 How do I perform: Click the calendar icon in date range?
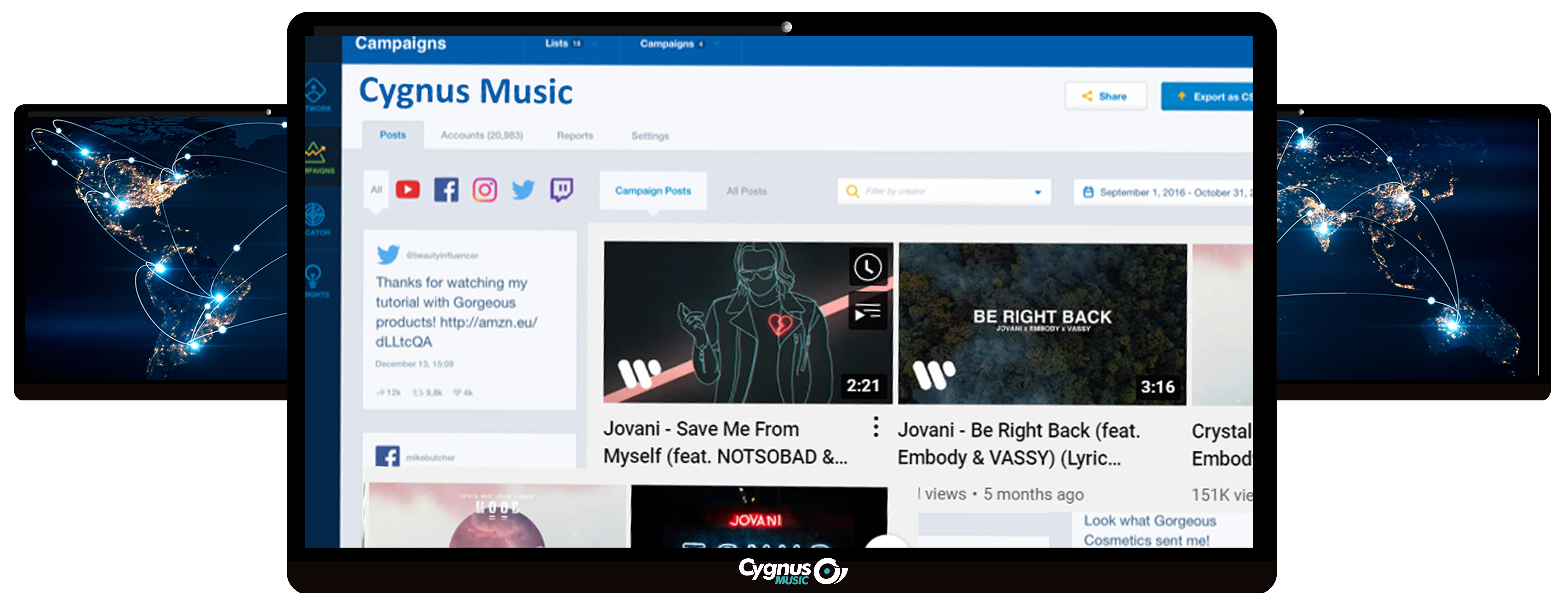1088,192
